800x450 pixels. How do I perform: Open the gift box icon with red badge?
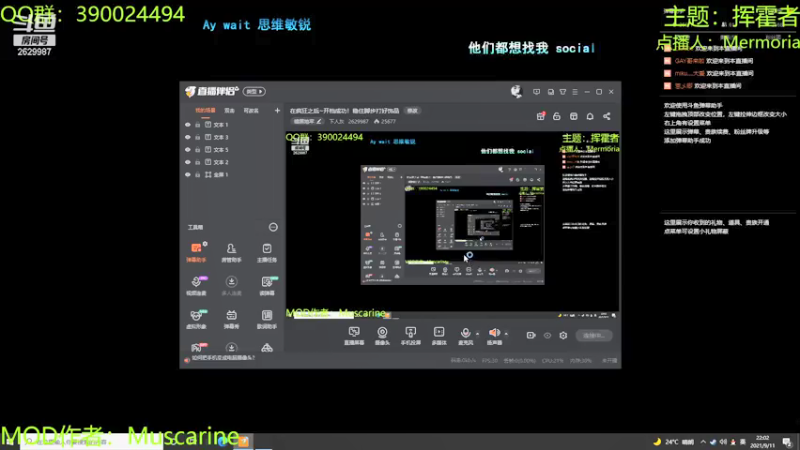tap(541, 116)
